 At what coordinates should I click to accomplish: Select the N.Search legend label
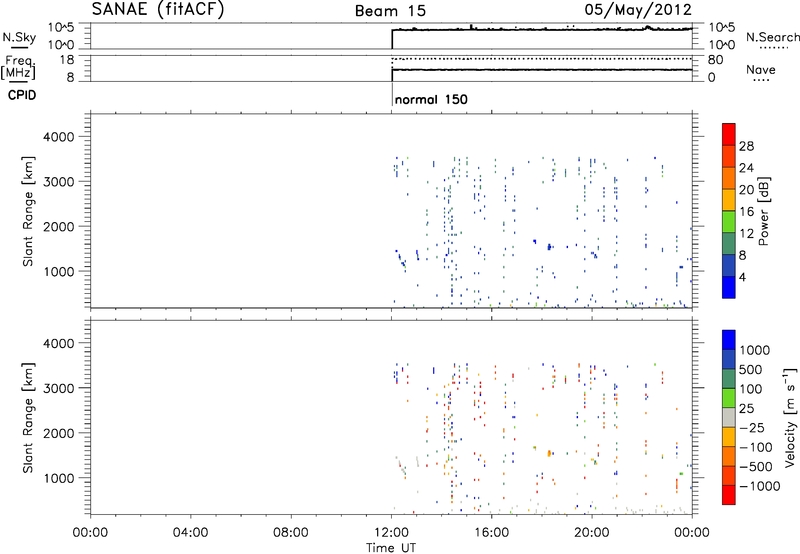click(772, 37)
